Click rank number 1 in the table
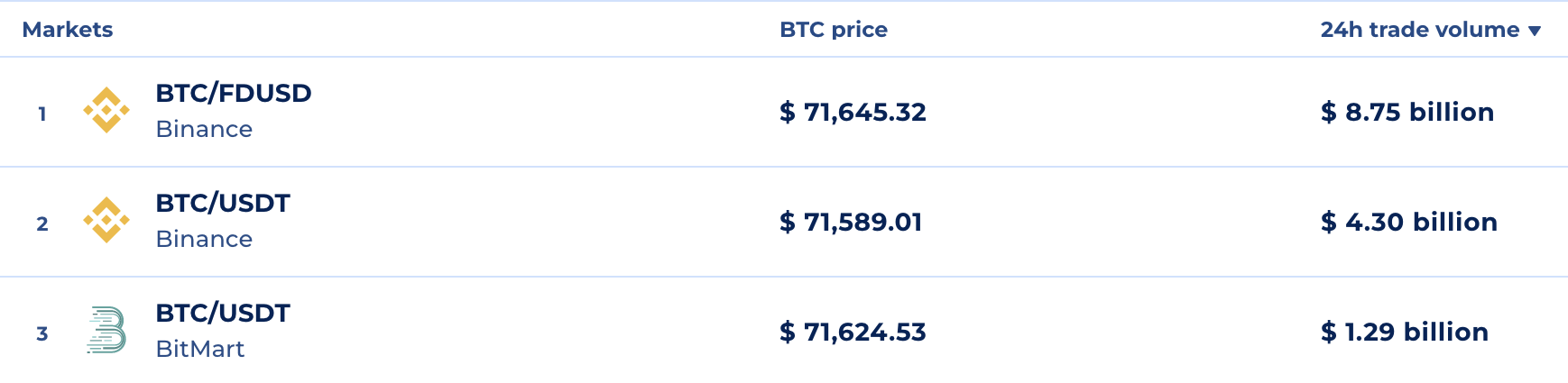 point(42,114)
